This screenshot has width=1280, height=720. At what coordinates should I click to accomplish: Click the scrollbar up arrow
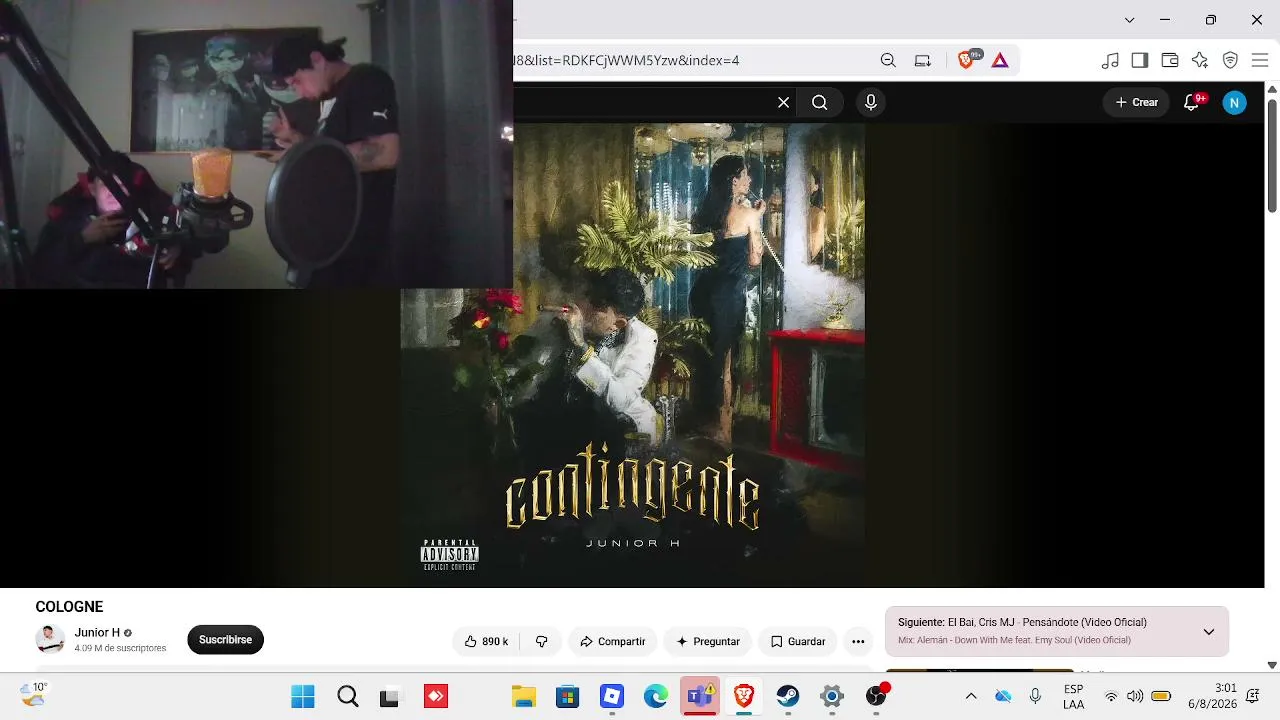(x=1272, y=88)
